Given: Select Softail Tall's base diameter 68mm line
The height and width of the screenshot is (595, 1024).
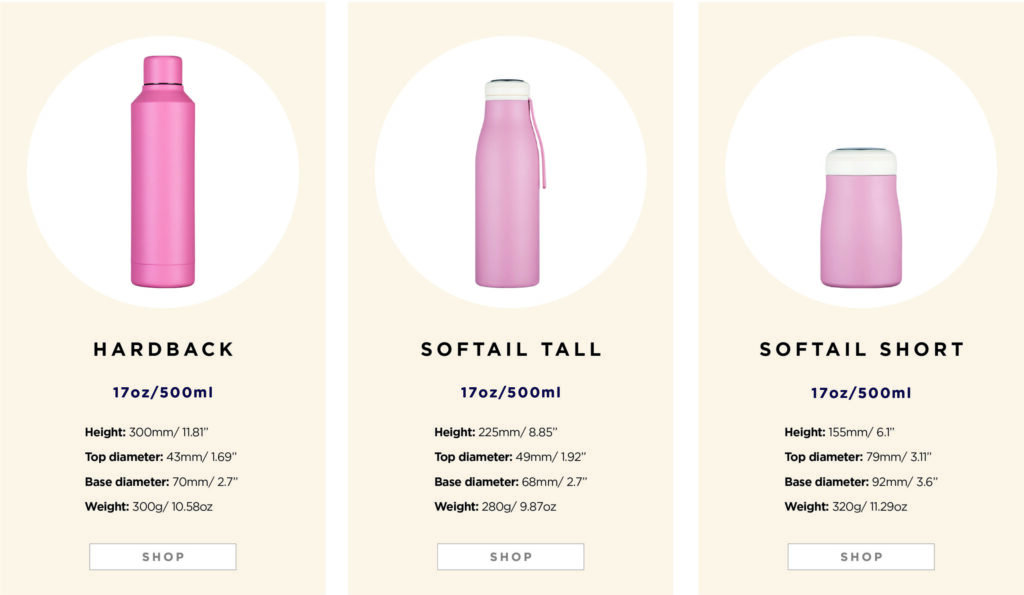Looking at the screenshot, I should point(510,482).
